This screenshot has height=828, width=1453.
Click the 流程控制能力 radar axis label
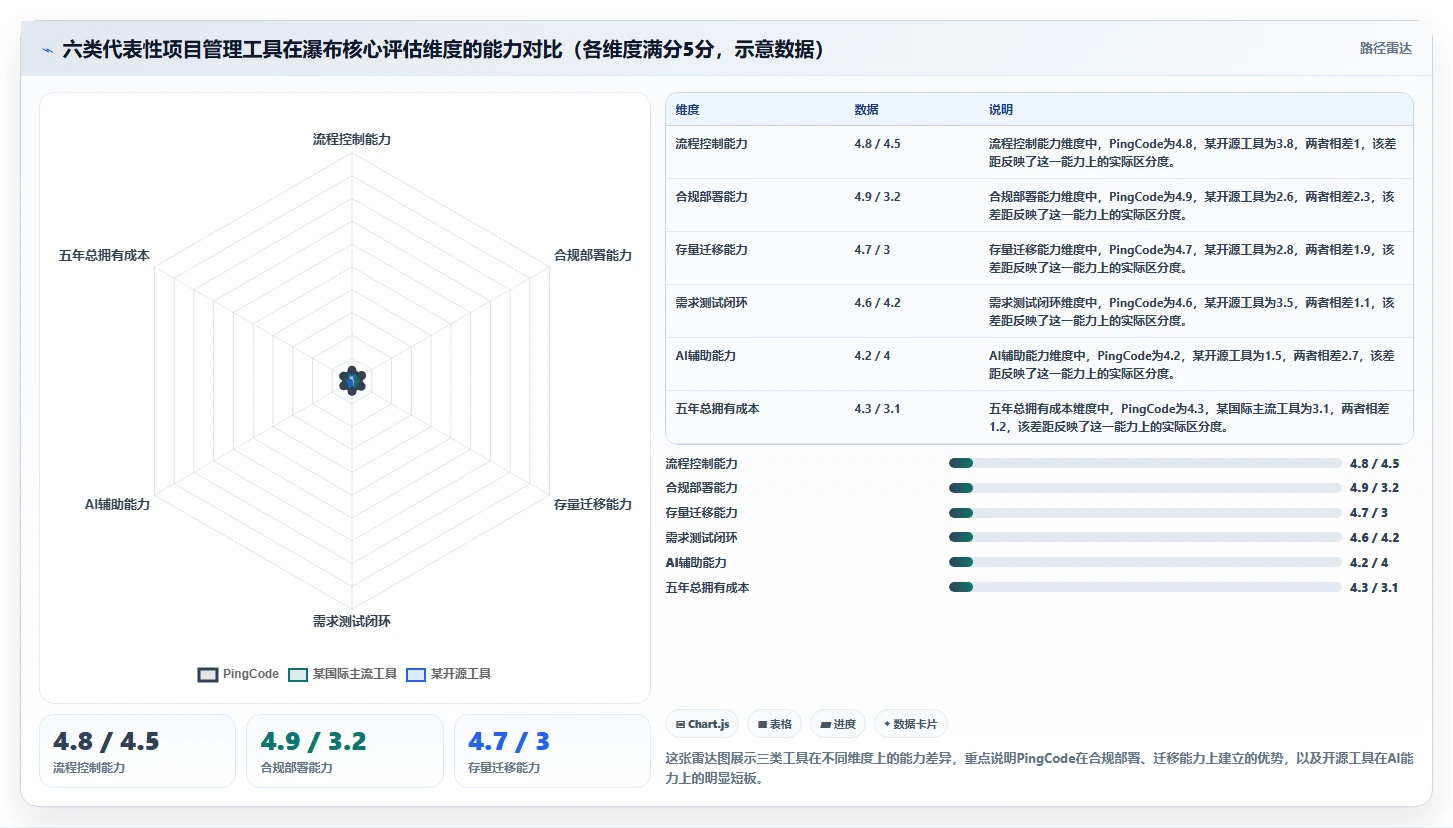pyautogui.click(x=352, y=139)
